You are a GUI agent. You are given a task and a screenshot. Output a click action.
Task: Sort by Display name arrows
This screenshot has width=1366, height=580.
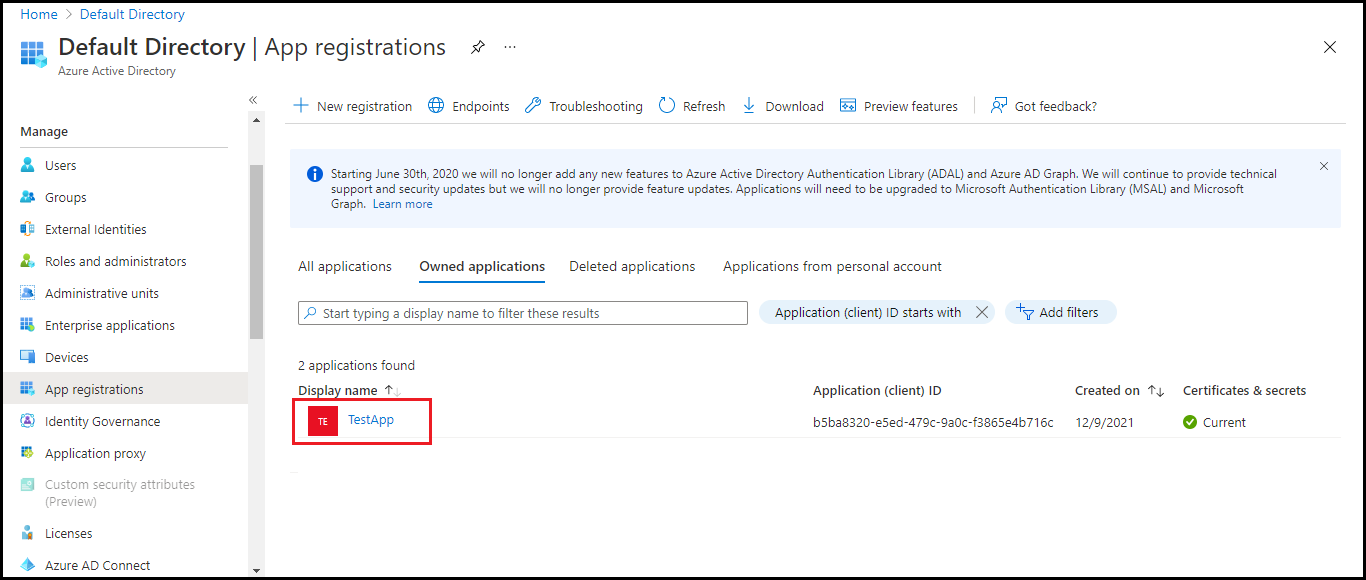392,391
